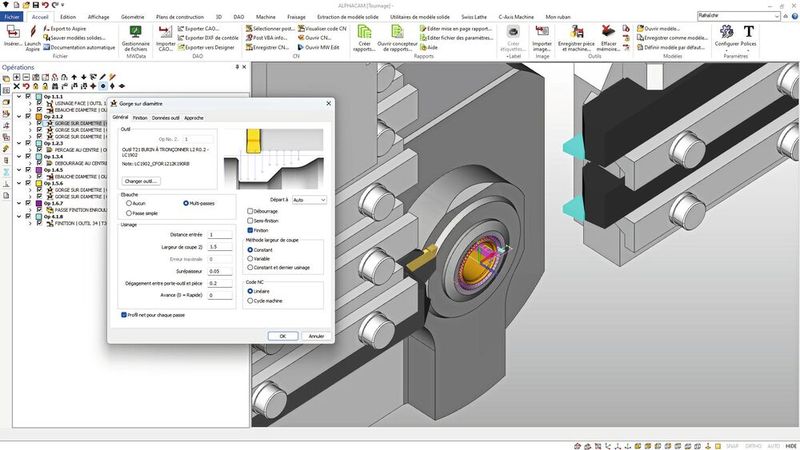Image resolution: width=800 pixels, height=450 pixels.
Task: Collapse the Op 2.1.2 tree node
Action: [19, 116]
